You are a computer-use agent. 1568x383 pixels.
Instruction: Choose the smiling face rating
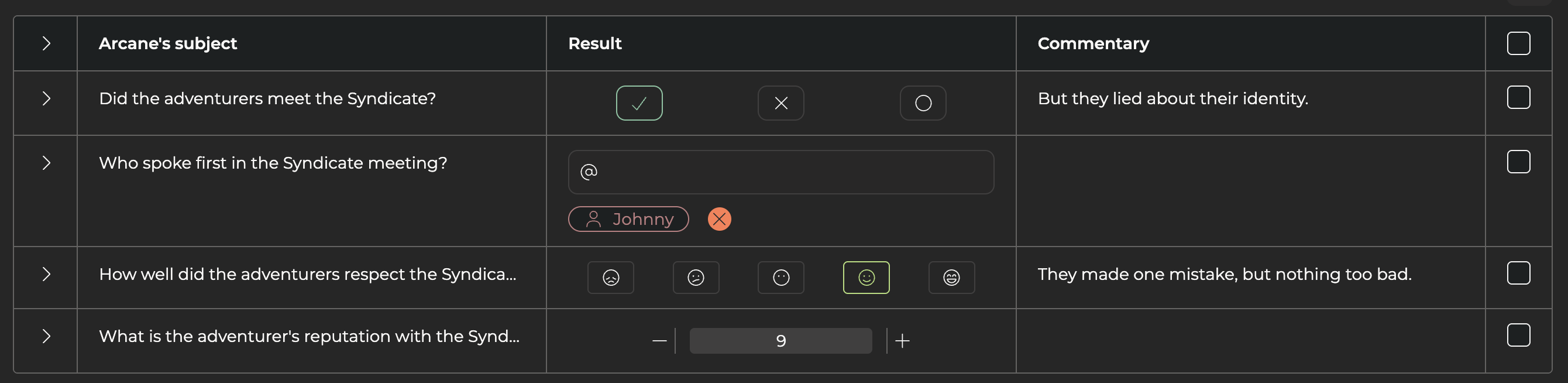(866, 278)
